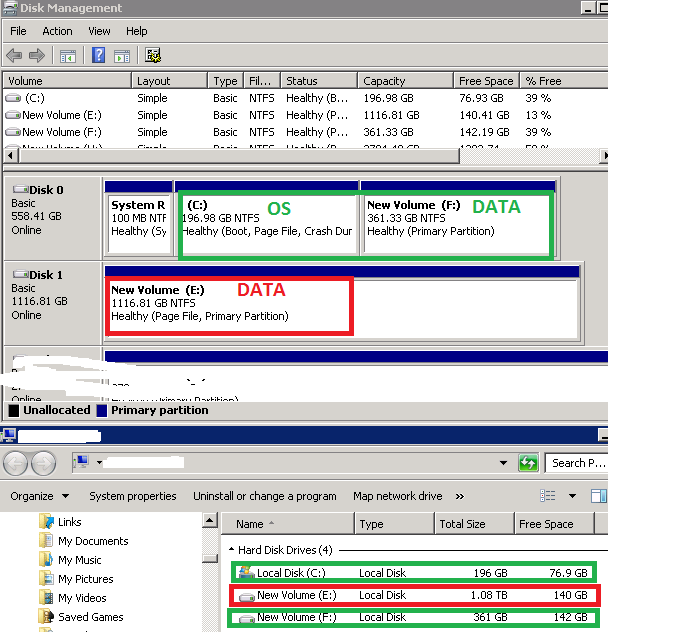
Task: Click the My Documents folder icon
Action: 46,540
